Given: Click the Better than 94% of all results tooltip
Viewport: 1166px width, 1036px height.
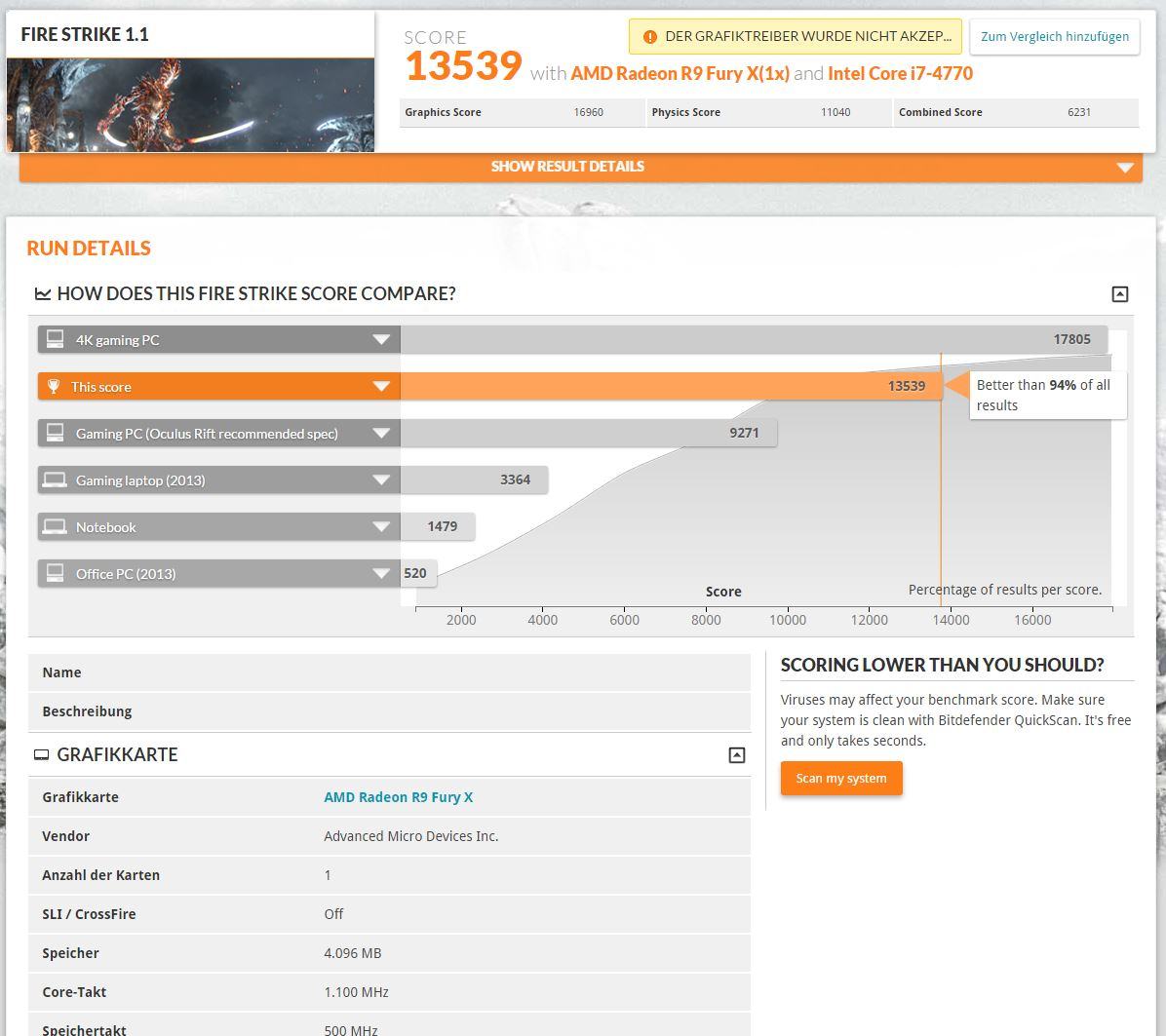Looking at the screenshot, I should click(x=1048, y=396).
